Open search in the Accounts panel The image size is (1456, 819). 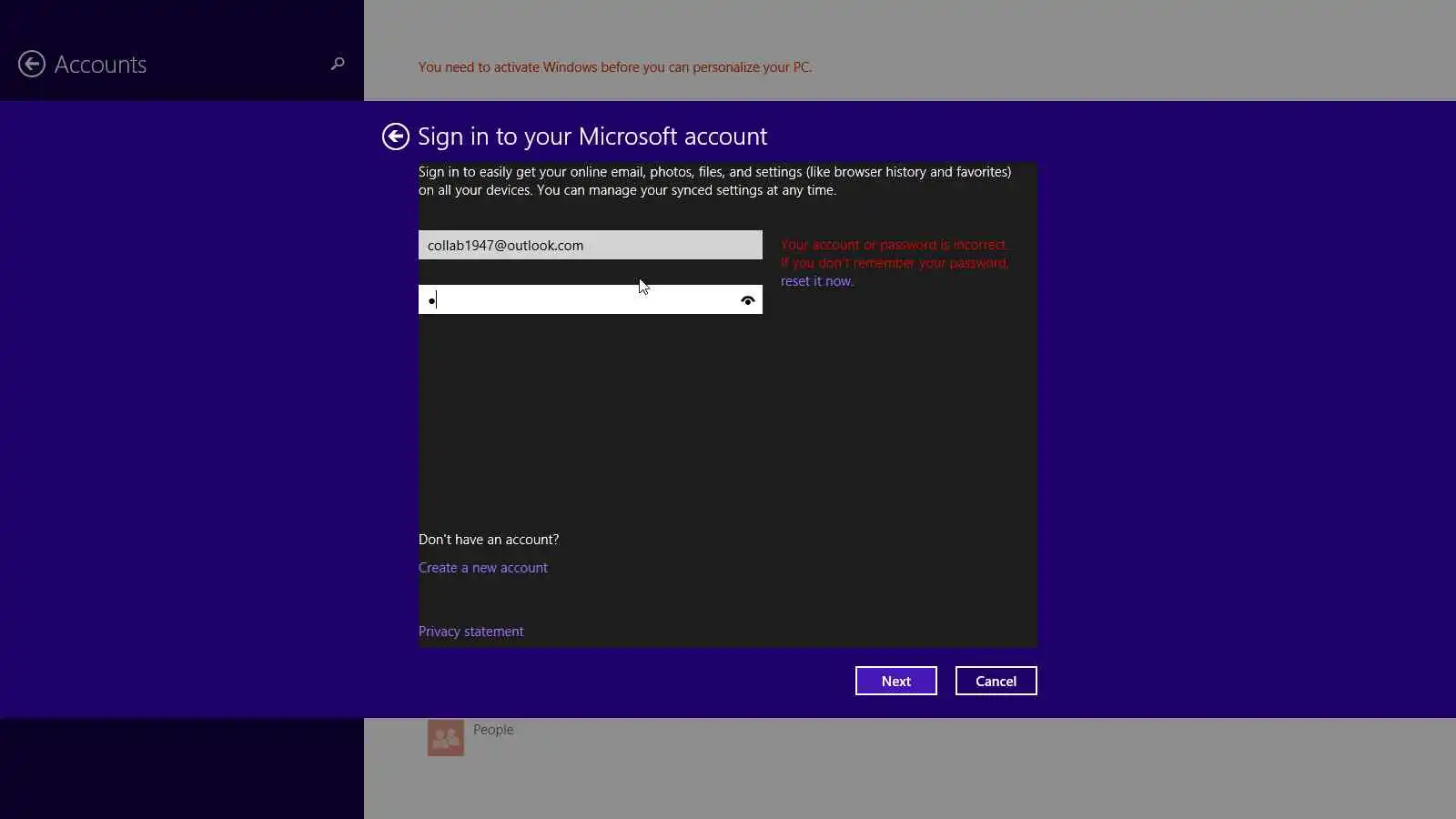tap(338, 64)
